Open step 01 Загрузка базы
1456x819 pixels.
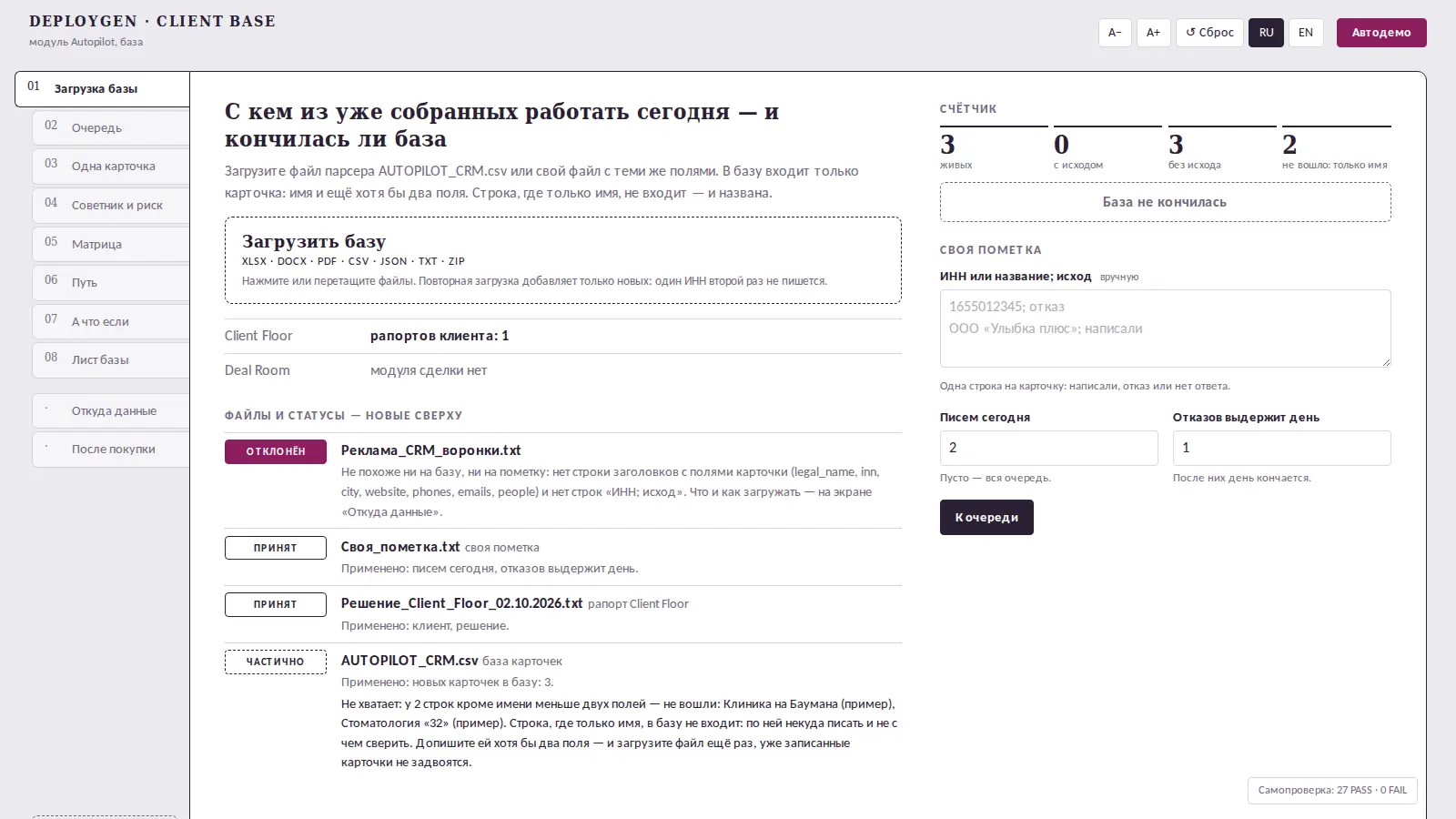click(102, 88)
